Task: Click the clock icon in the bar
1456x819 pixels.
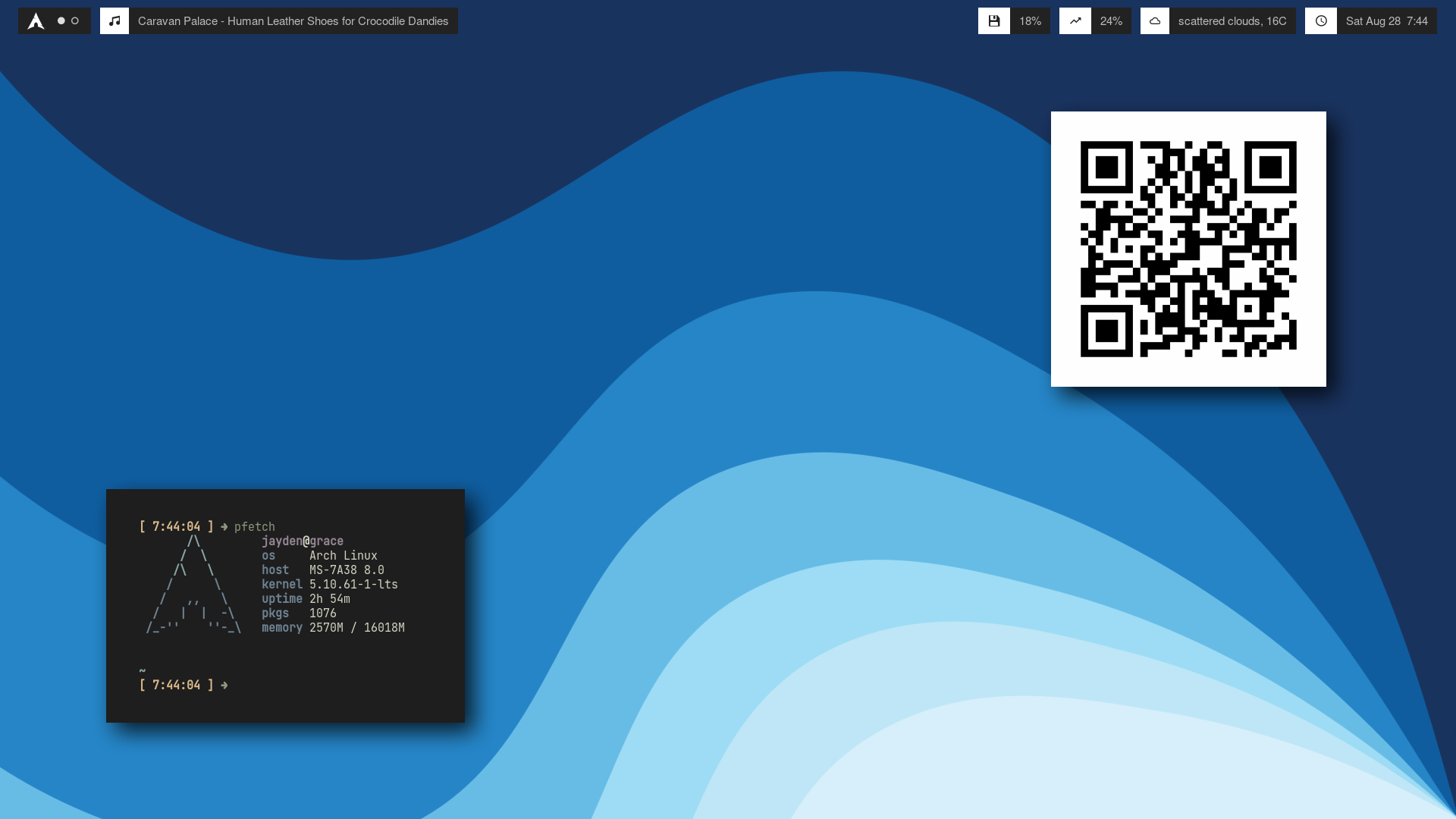Action: 1320,21
